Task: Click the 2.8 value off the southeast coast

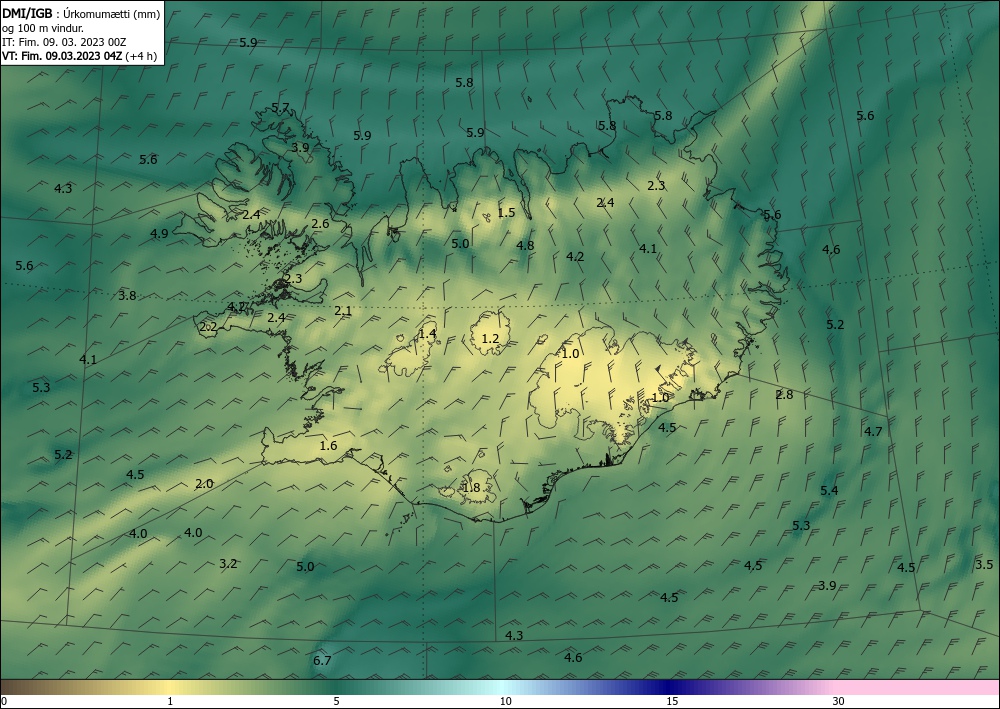Action: pos(784,395)
